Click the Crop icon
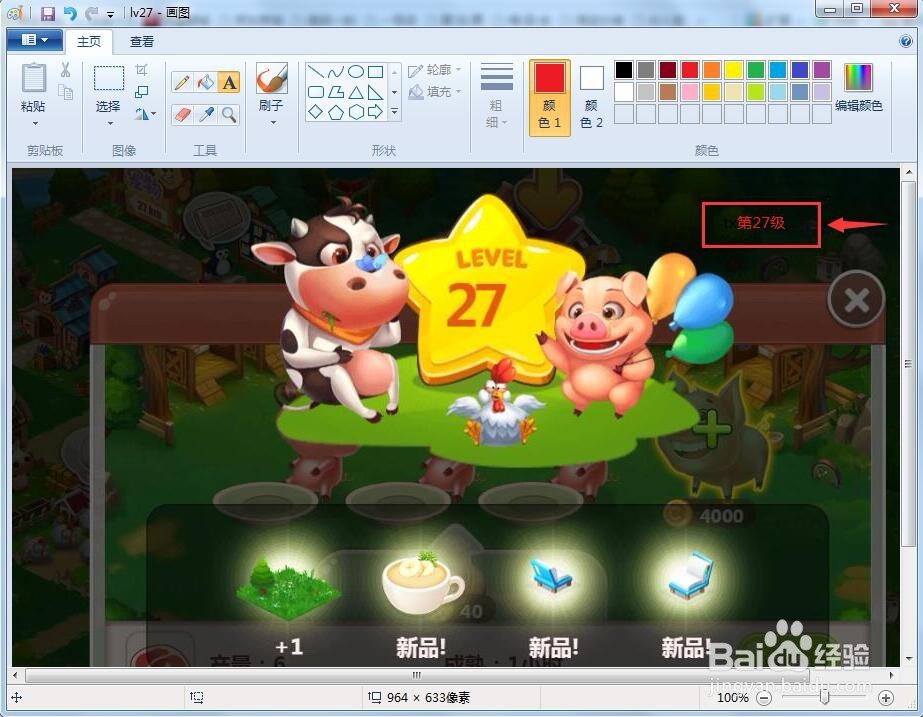The width and height of the screenshot is (923, 717). (x=141, y=70)
